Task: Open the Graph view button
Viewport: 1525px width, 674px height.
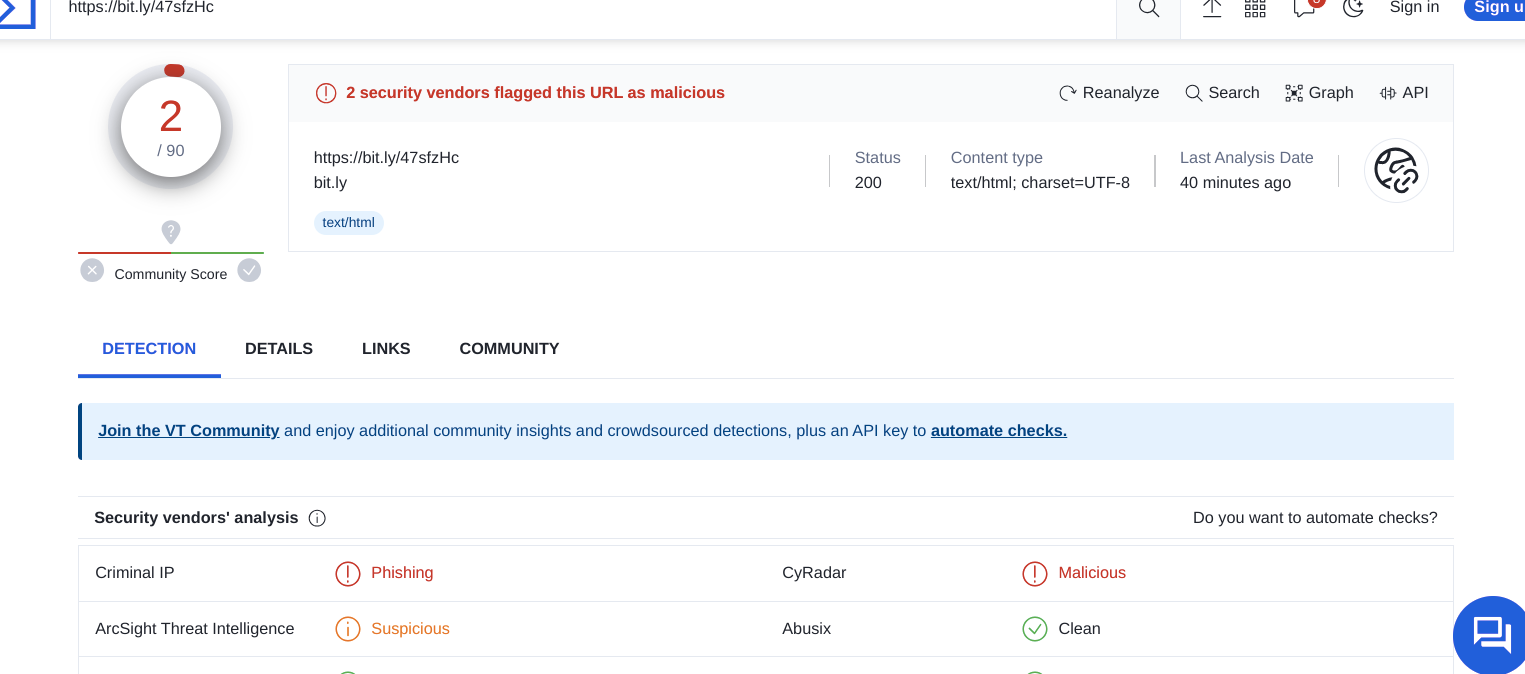Action: click(x=1319, y=93)
